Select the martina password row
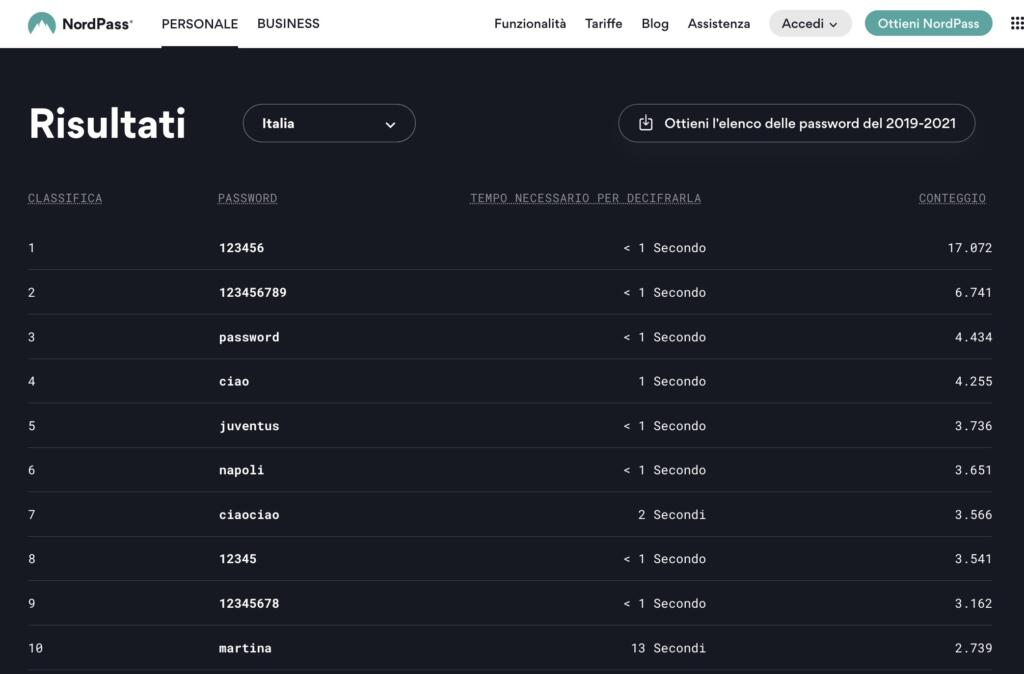 [245, 648]
